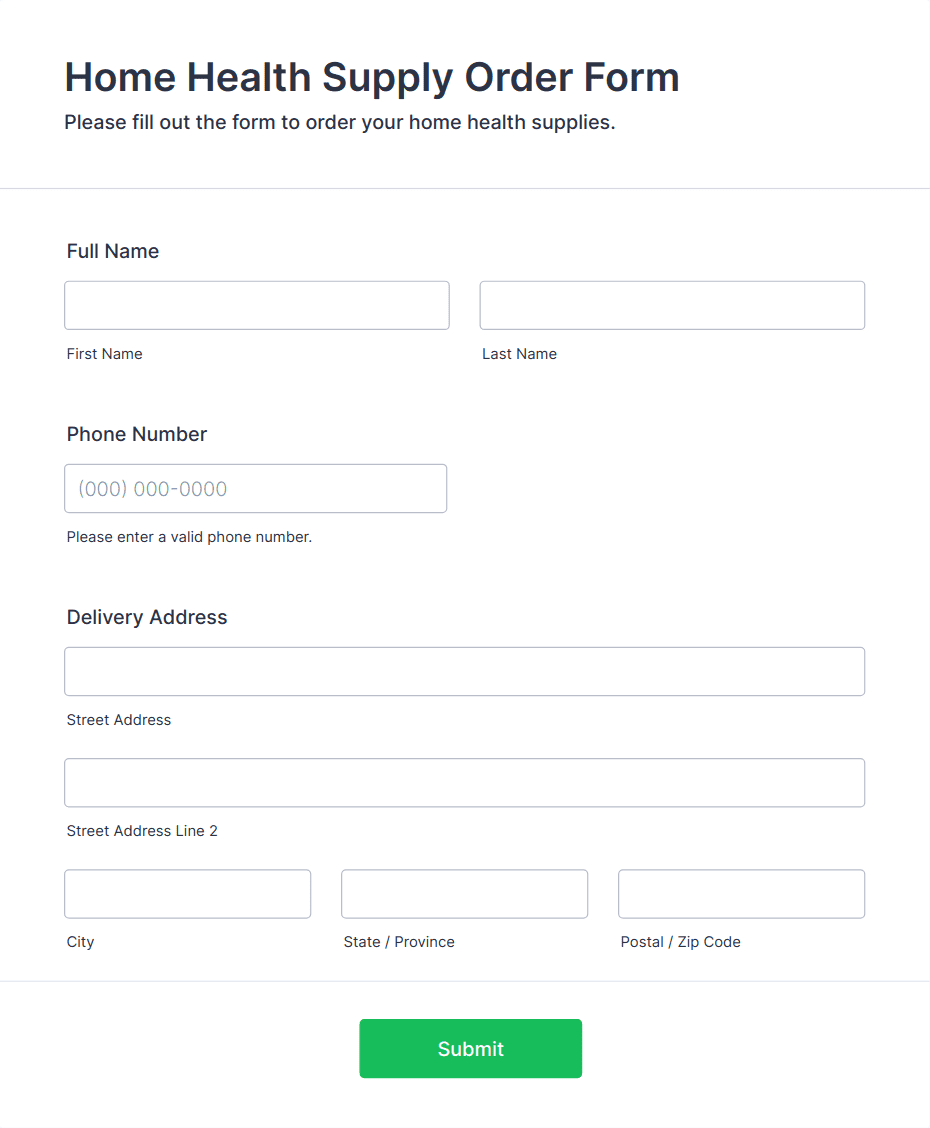The width and height of the screenshot is (930, 1128).
Task: Click the Full Name label
Action: tap(113, 251)
